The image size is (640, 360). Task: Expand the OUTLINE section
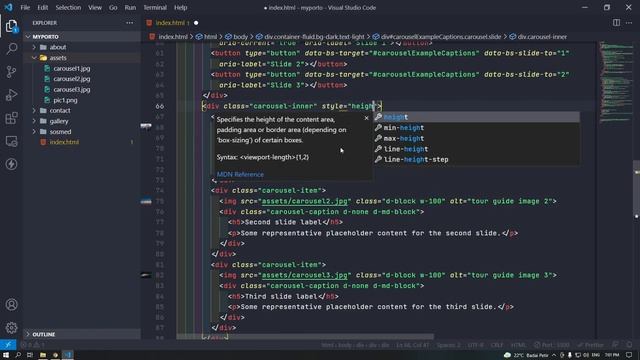coord(82,334)
